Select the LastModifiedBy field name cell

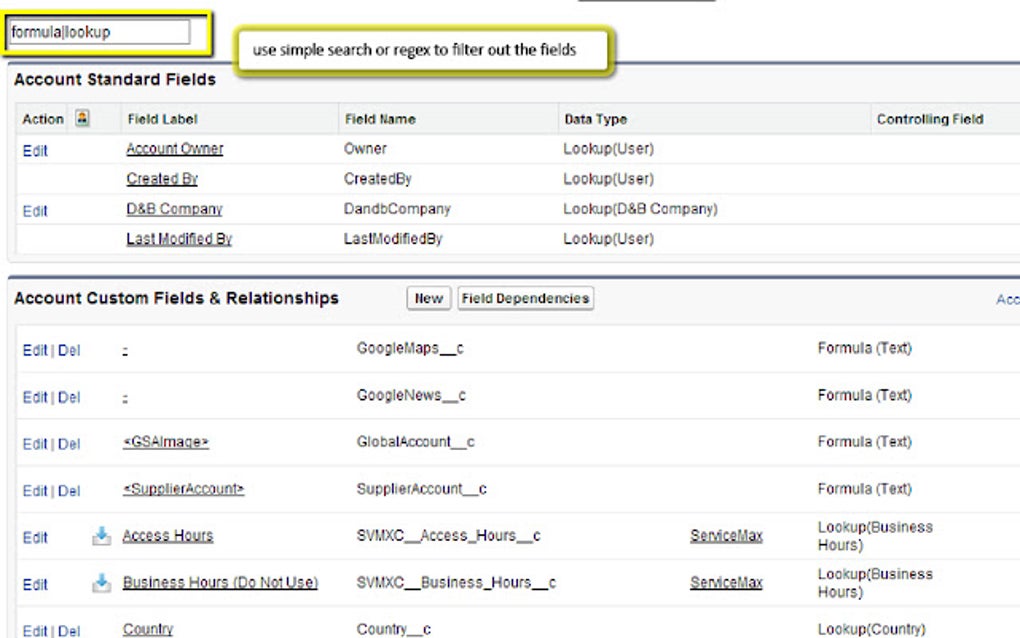(393, 239)
